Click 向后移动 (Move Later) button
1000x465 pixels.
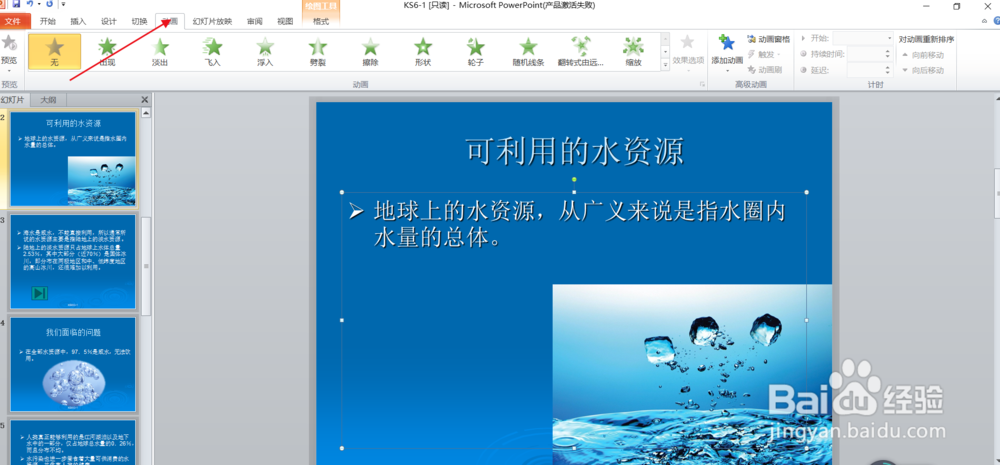pos(923,70)
